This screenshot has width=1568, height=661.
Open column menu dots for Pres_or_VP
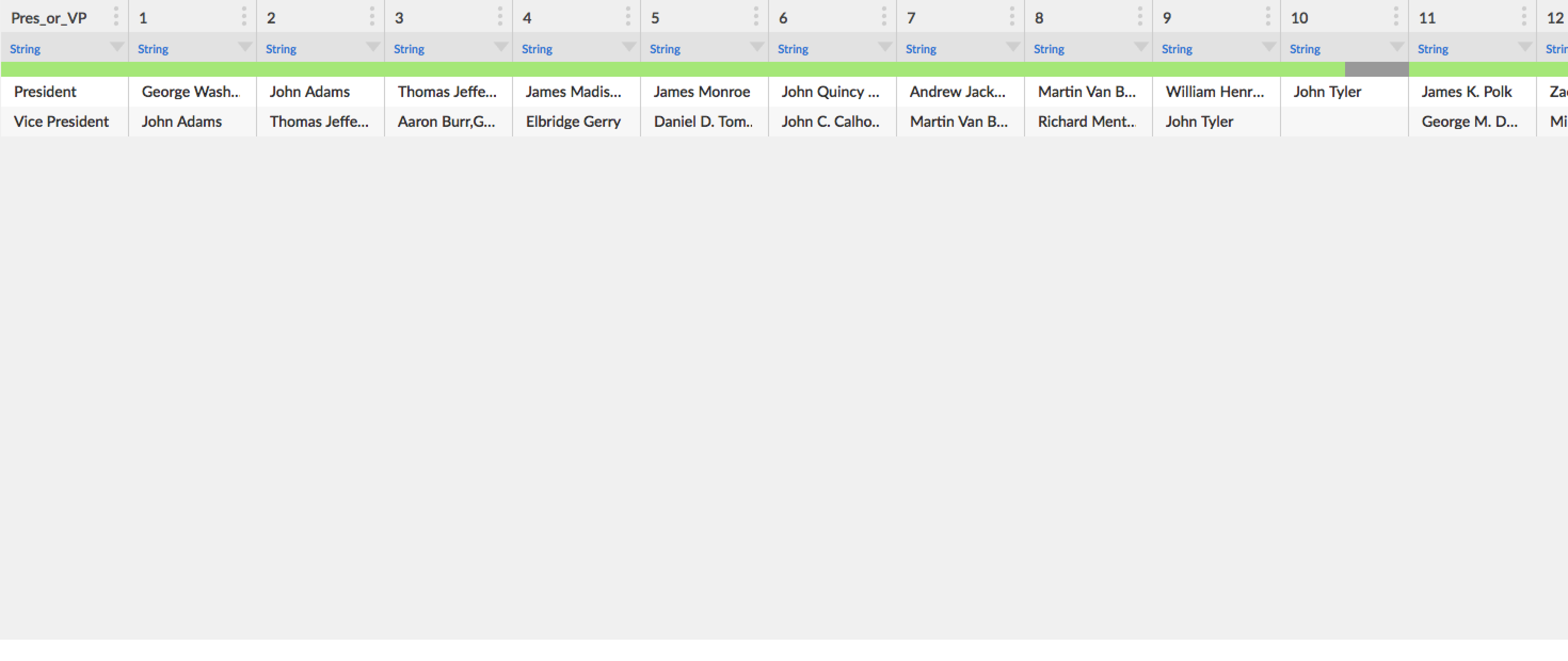[x=116, y=17]
